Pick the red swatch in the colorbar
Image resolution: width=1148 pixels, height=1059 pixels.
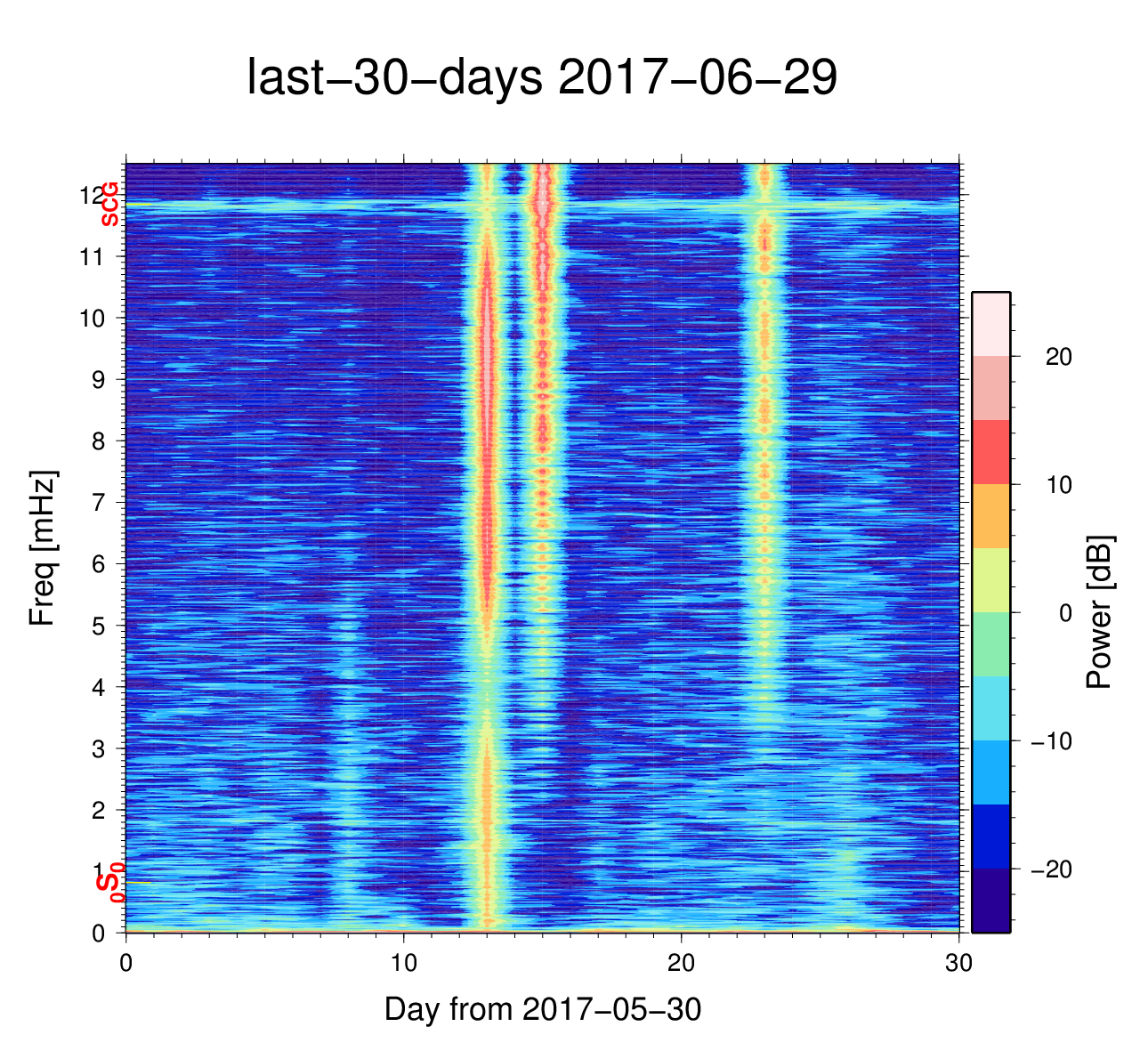pos(990,452)
